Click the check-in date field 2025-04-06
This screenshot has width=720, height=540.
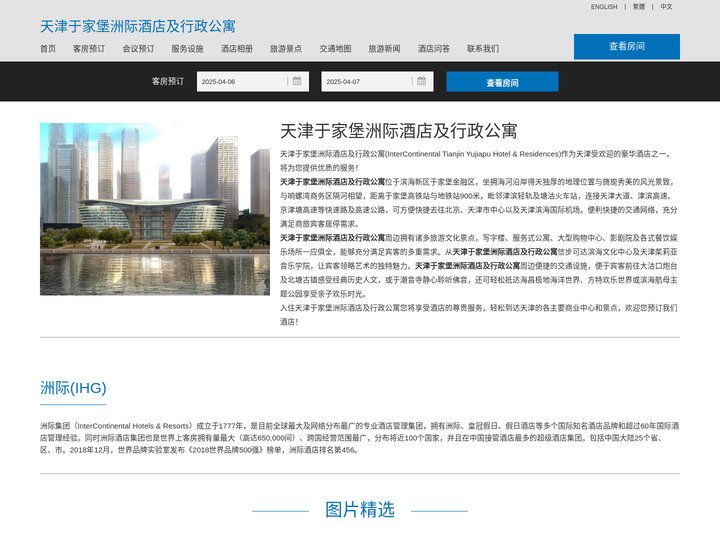point(253,82)
